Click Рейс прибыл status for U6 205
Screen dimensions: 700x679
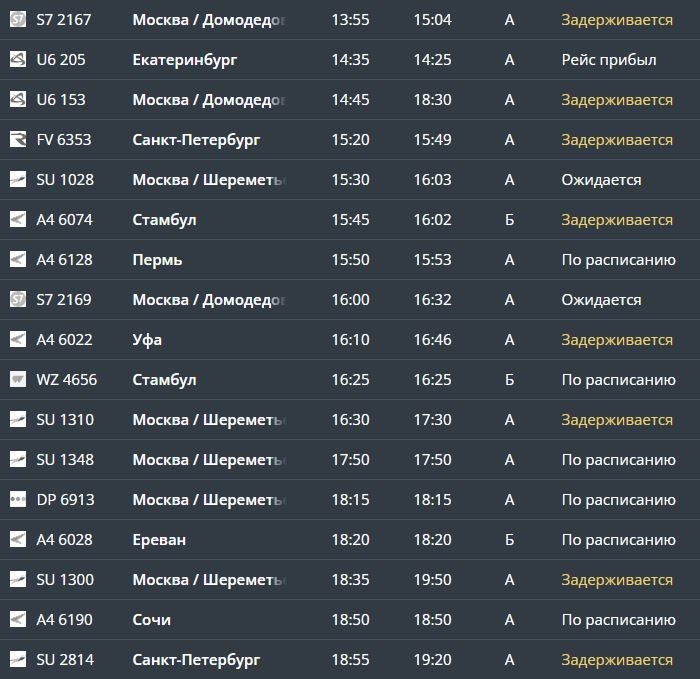(x=609, y=60)
